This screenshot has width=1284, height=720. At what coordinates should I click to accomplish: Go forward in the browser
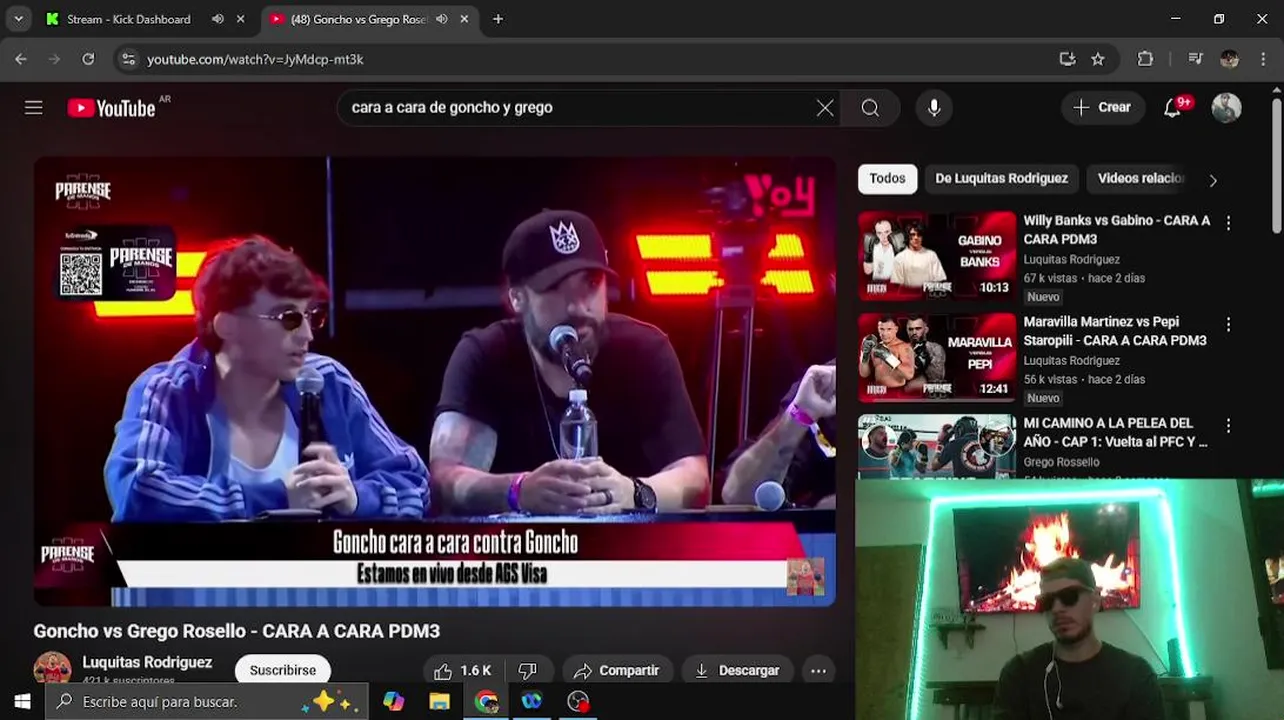point(54,59)
